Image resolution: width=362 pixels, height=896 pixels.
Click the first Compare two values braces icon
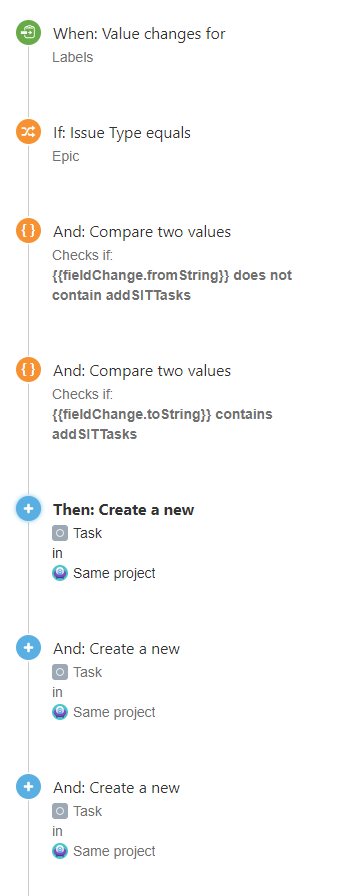(28, 231)
